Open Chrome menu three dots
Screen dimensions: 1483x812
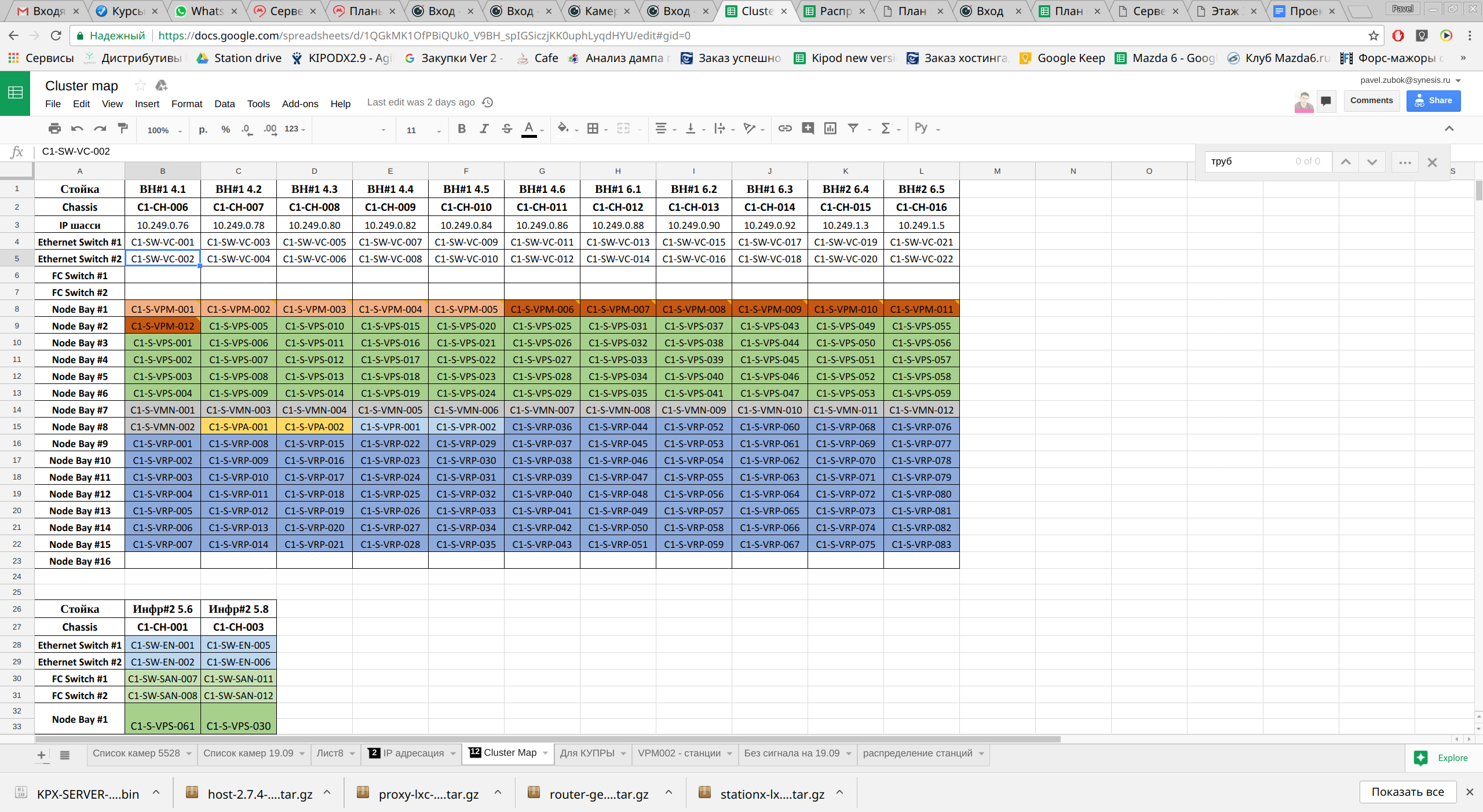click(1470, 35)
